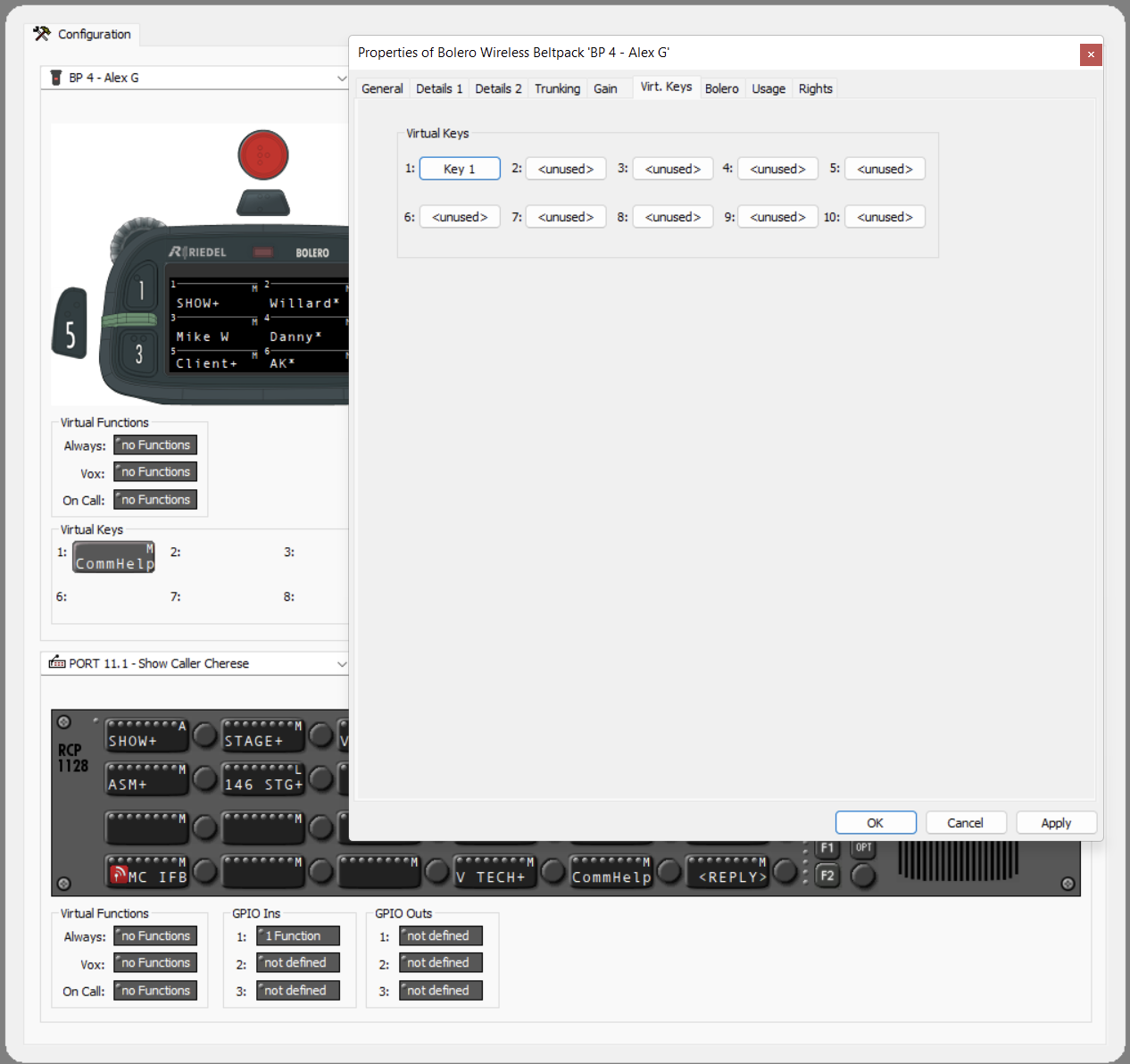Select the STAGE+ key on the panel
Image resolution: width=1130 pixels, height=1064 pixels.
pos(263,735)
